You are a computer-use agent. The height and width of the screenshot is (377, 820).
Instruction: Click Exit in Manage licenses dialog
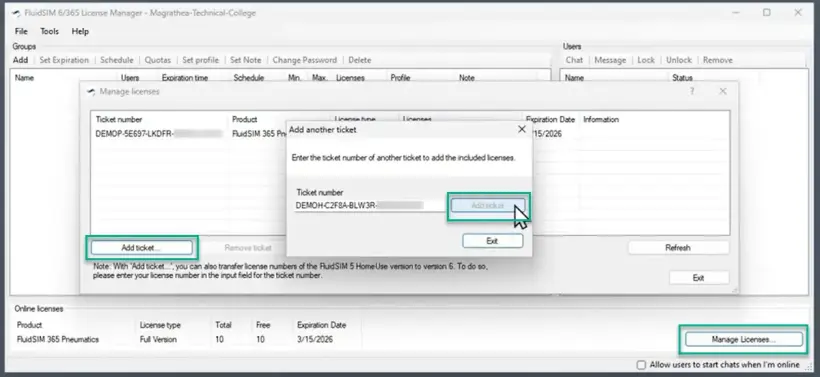[x=699, y=278]
